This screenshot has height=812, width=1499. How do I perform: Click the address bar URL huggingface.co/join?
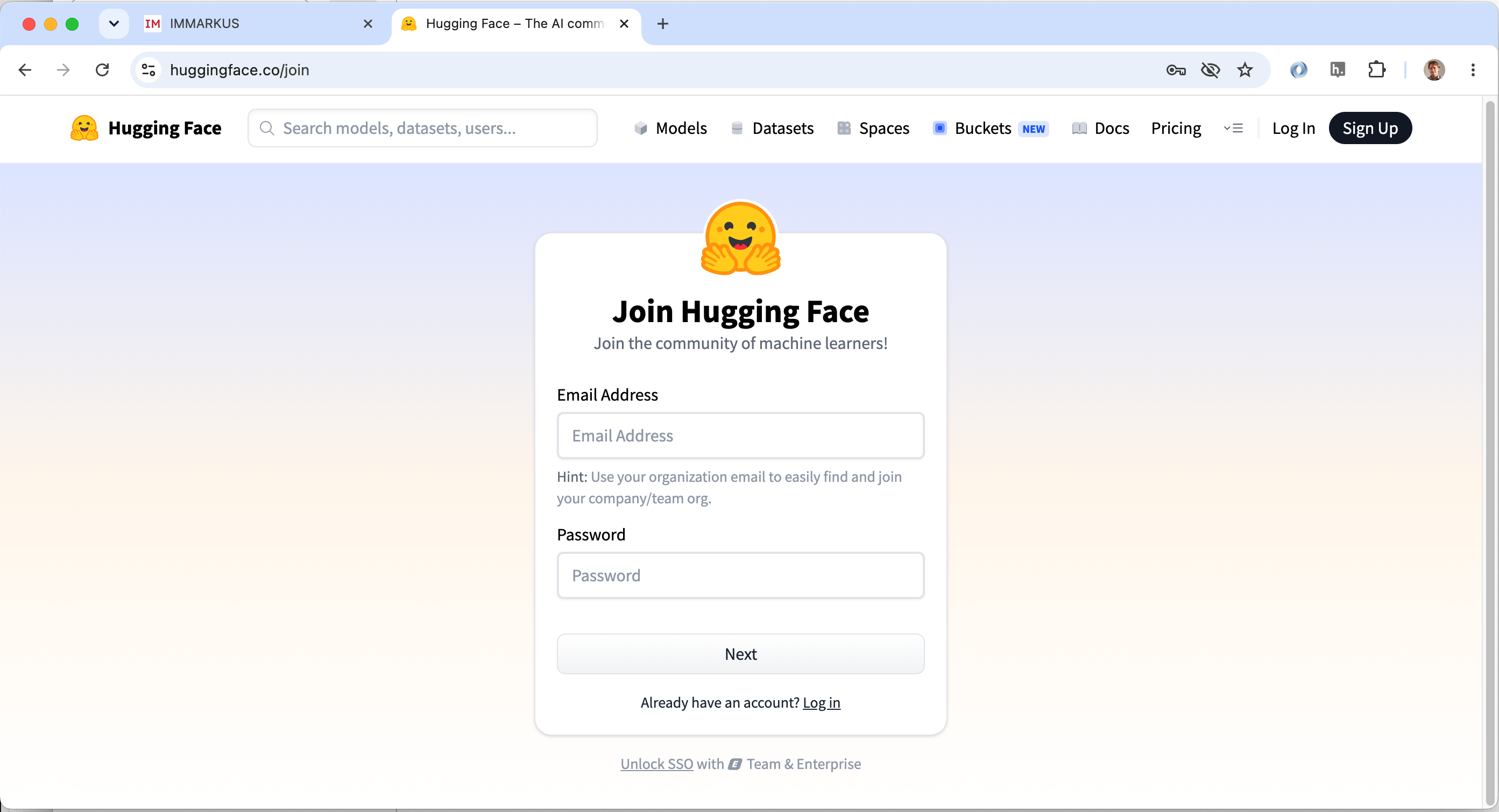(239, 70)
